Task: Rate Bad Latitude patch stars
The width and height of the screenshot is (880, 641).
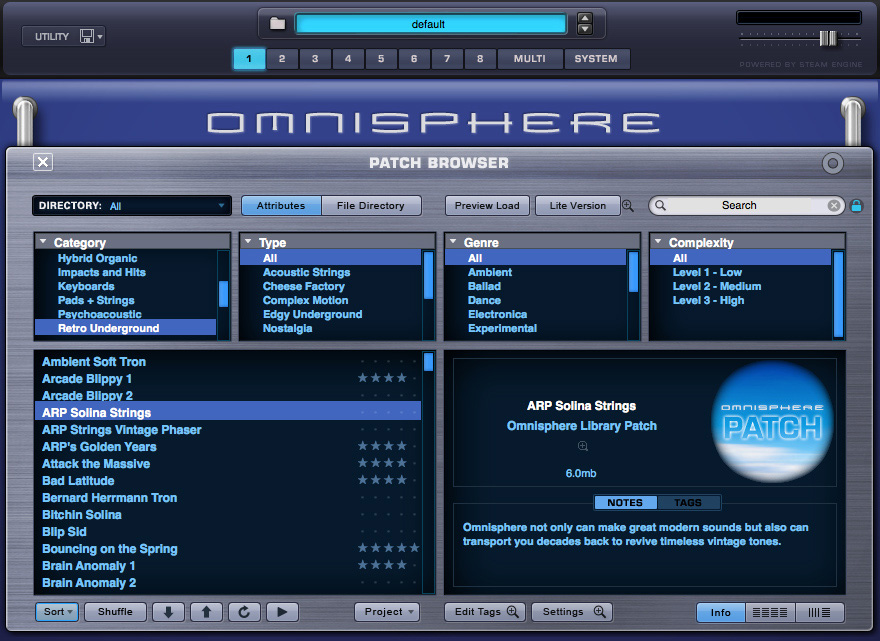Action: [388, 480]
